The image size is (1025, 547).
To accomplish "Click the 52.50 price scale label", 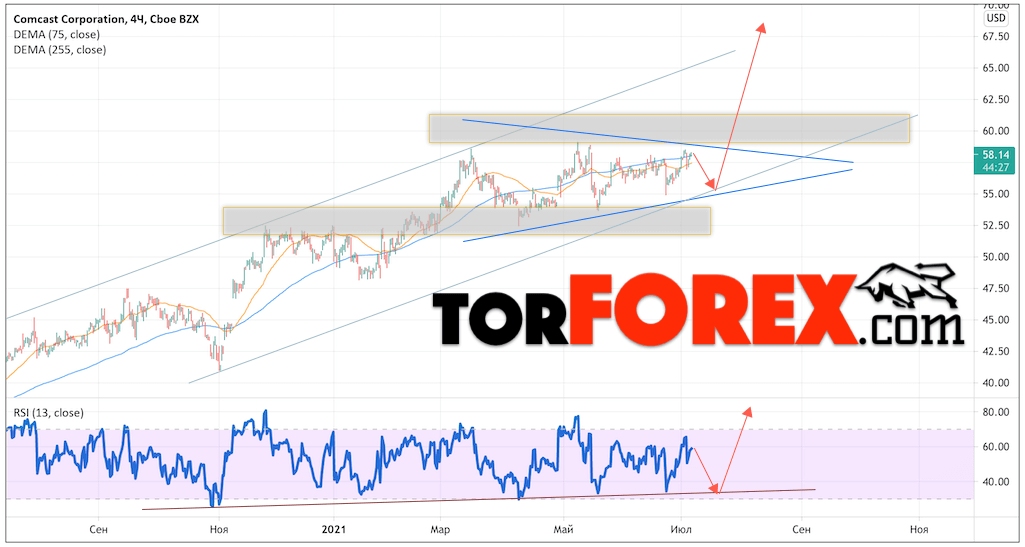I will [x=994, y=225].
